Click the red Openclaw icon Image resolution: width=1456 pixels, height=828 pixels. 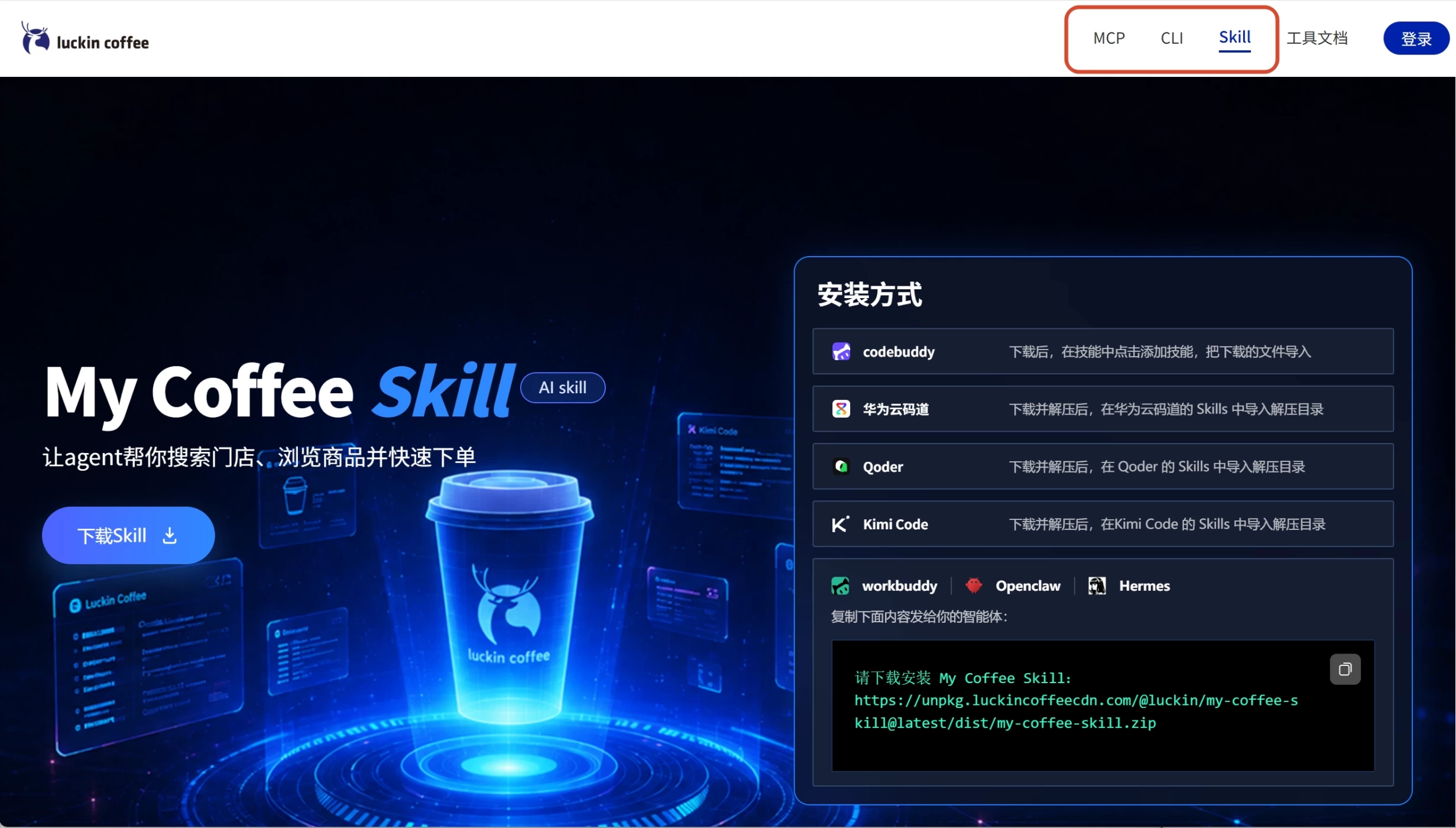[x=973, y=586]
